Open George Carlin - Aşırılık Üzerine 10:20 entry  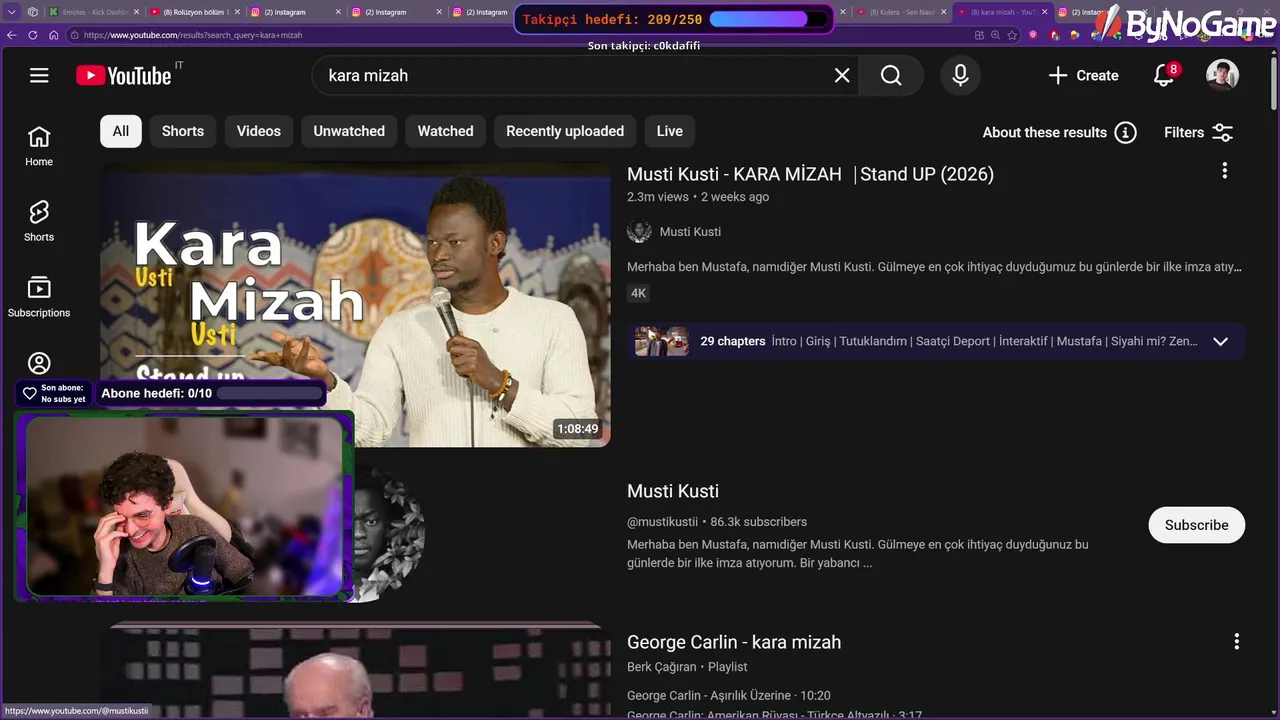(x=729, y=695)
